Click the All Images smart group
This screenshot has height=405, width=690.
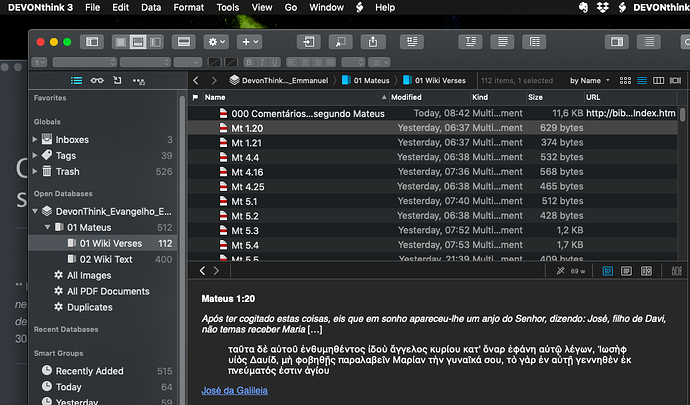pos(88,275)
